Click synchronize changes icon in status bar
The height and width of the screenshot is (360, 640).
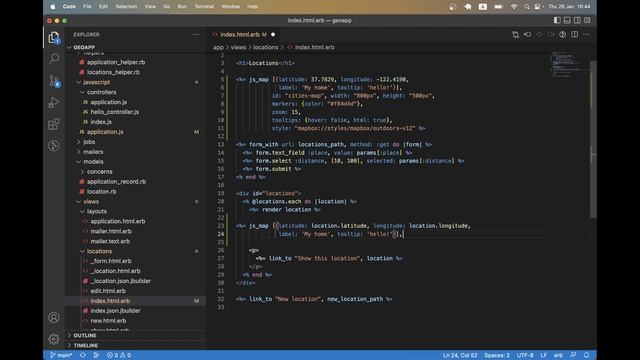83,356
